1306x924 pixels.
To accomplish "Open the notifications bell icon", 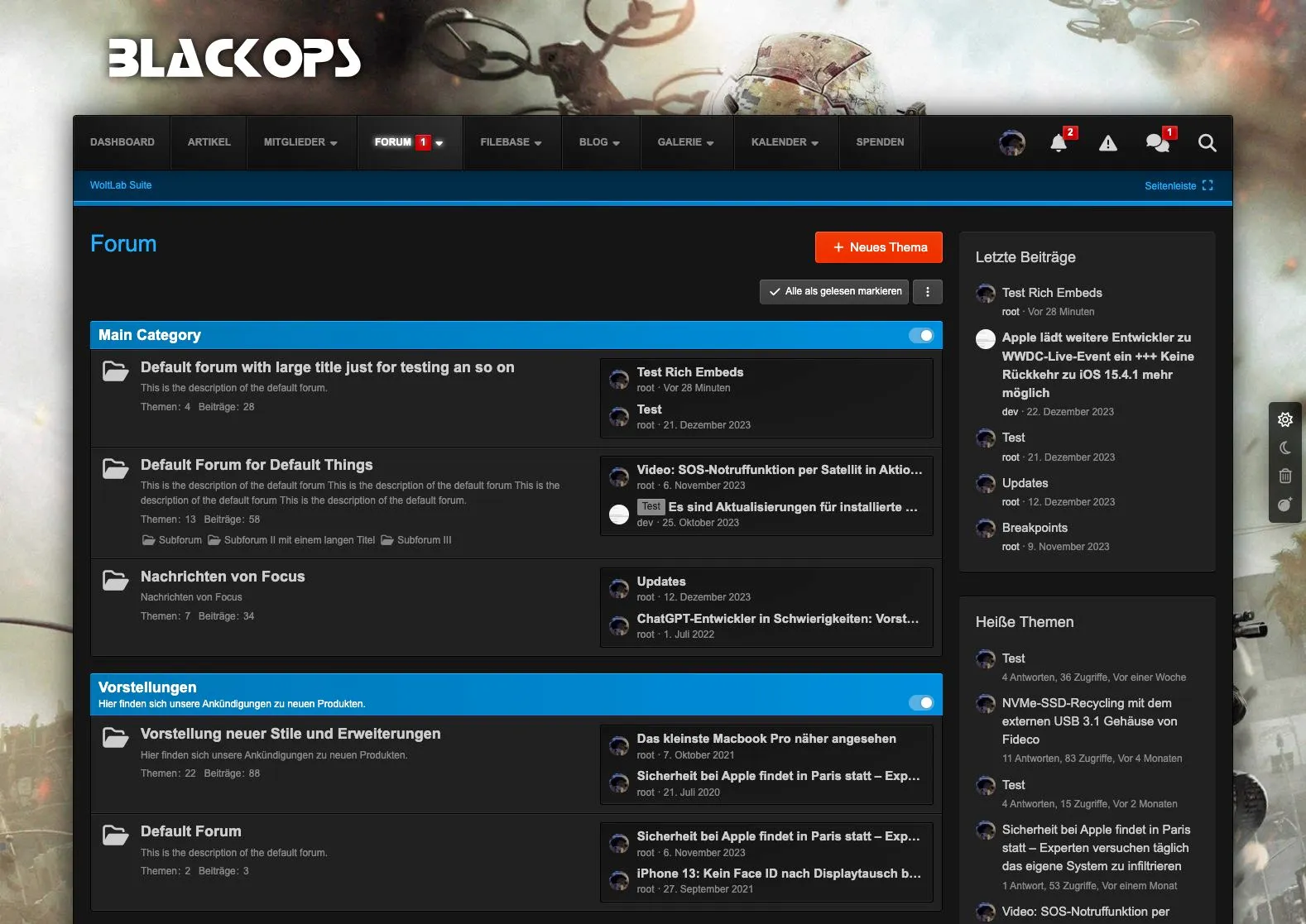I will pyautogui.click(x=1059, y=143).
